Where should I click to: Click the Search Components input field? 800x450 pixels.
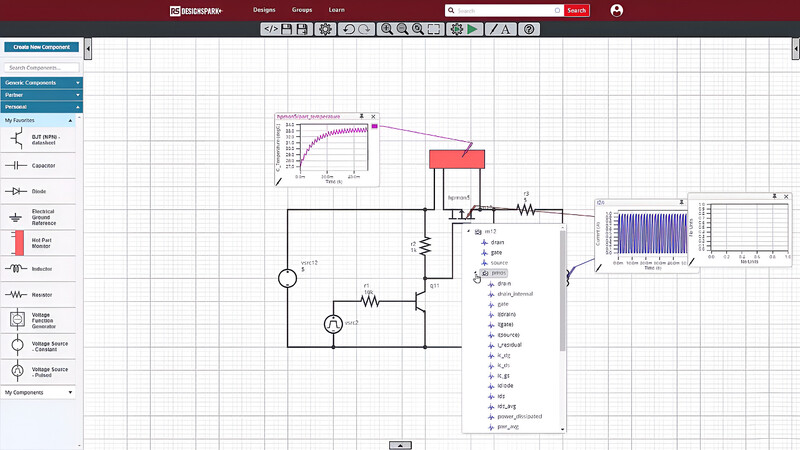[41, 67]
